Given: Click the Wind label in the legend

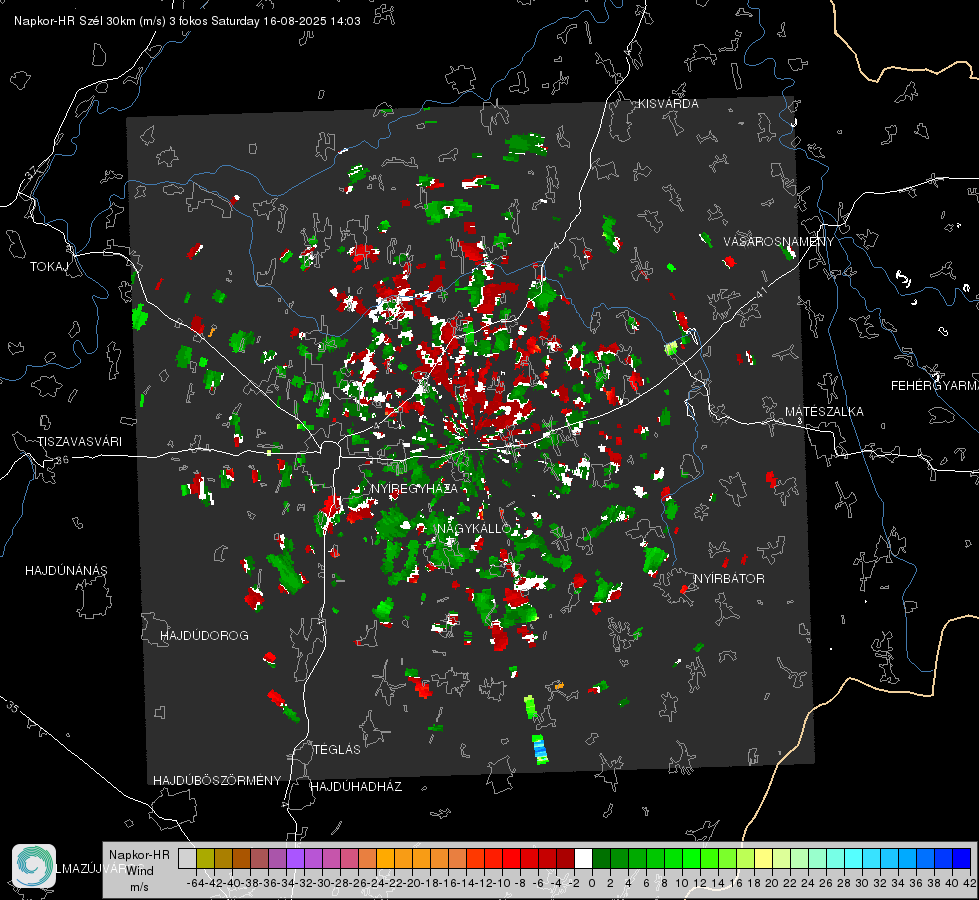Looking at the screenshot, I should coord(140,871).
